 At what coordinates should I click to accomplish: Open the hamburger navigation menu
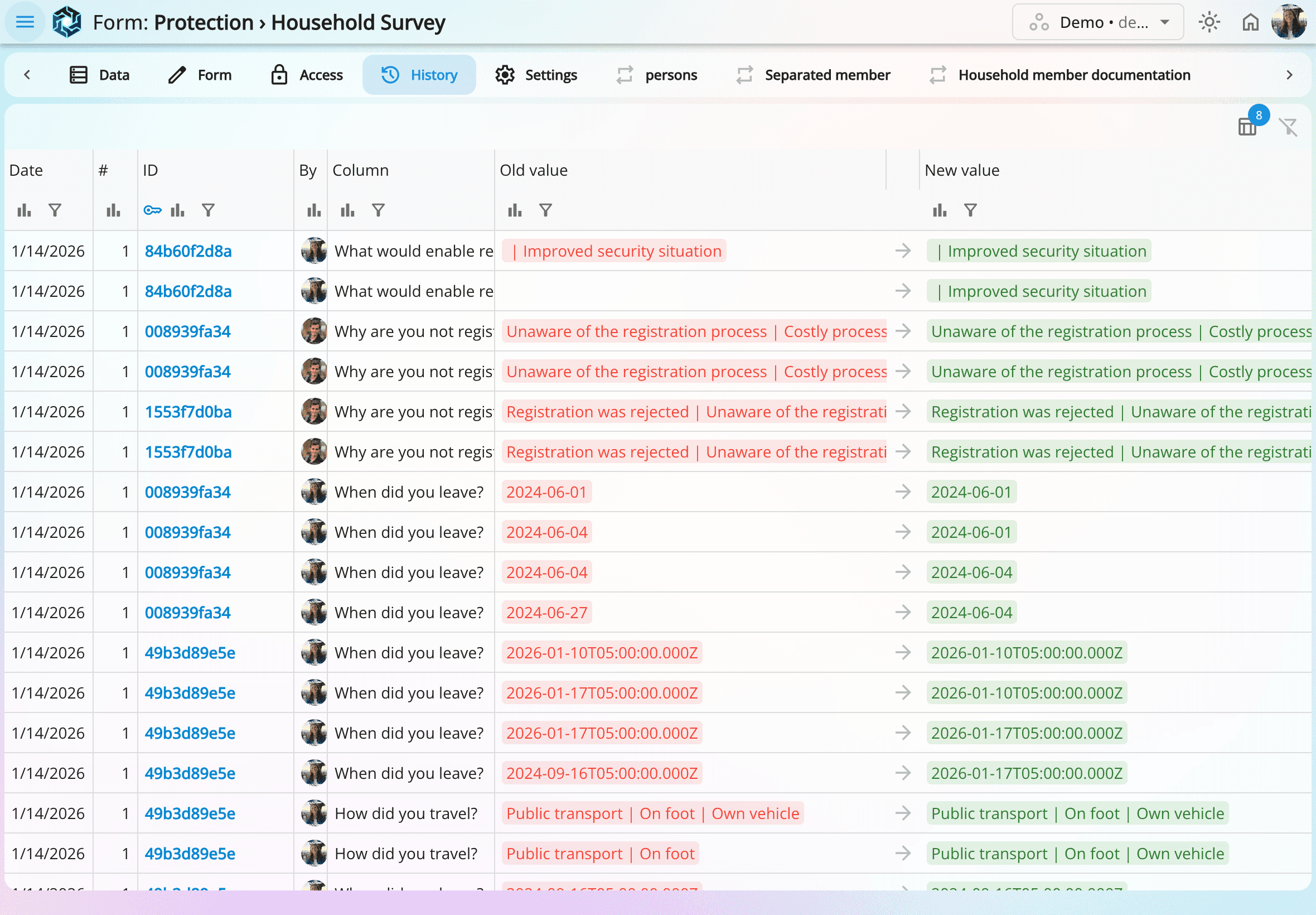pyautogui.click(x=24, y=22)
